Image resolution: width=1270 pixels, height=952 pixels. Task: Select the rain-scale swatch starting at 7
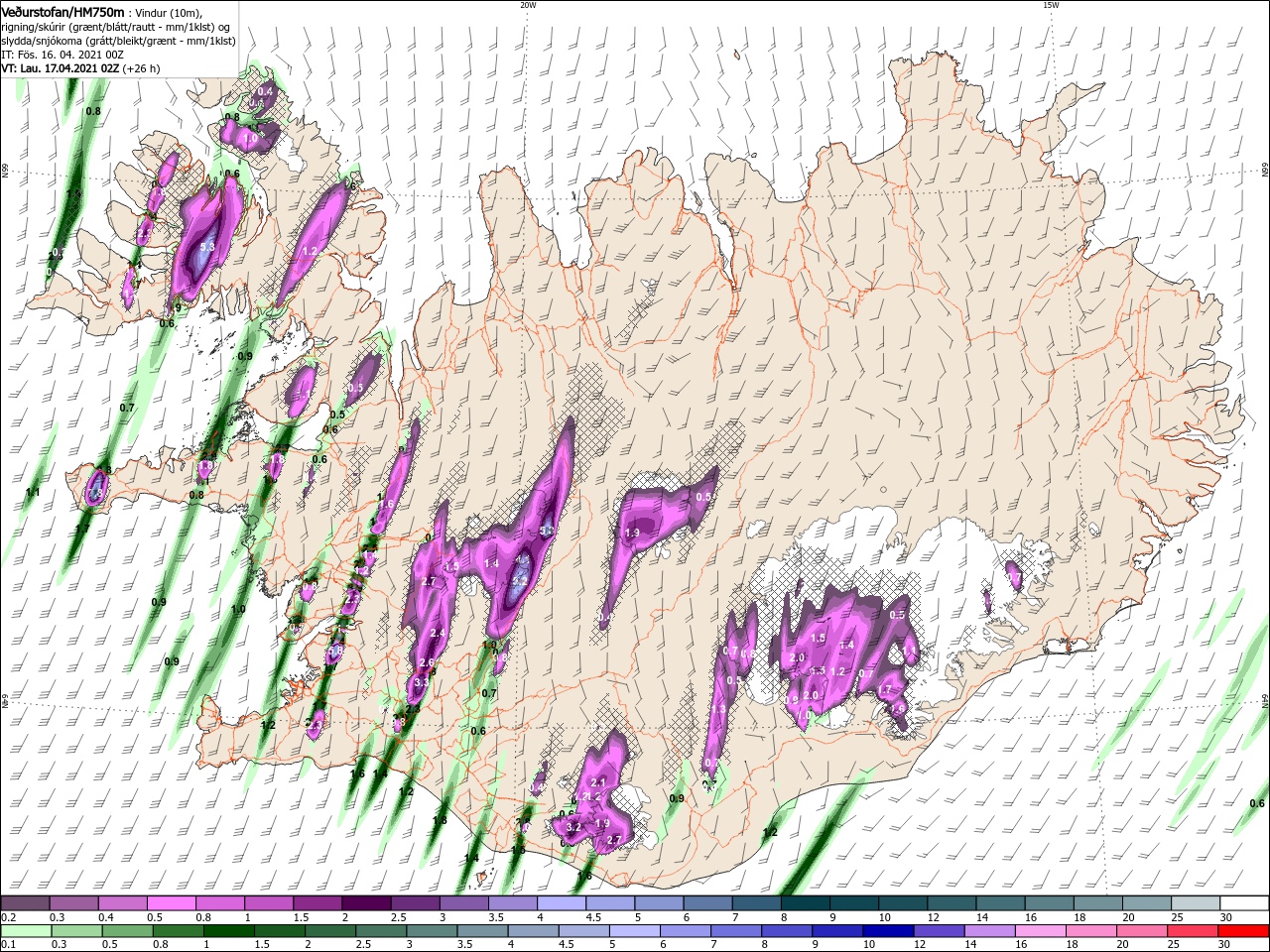[x=736, y=930]
